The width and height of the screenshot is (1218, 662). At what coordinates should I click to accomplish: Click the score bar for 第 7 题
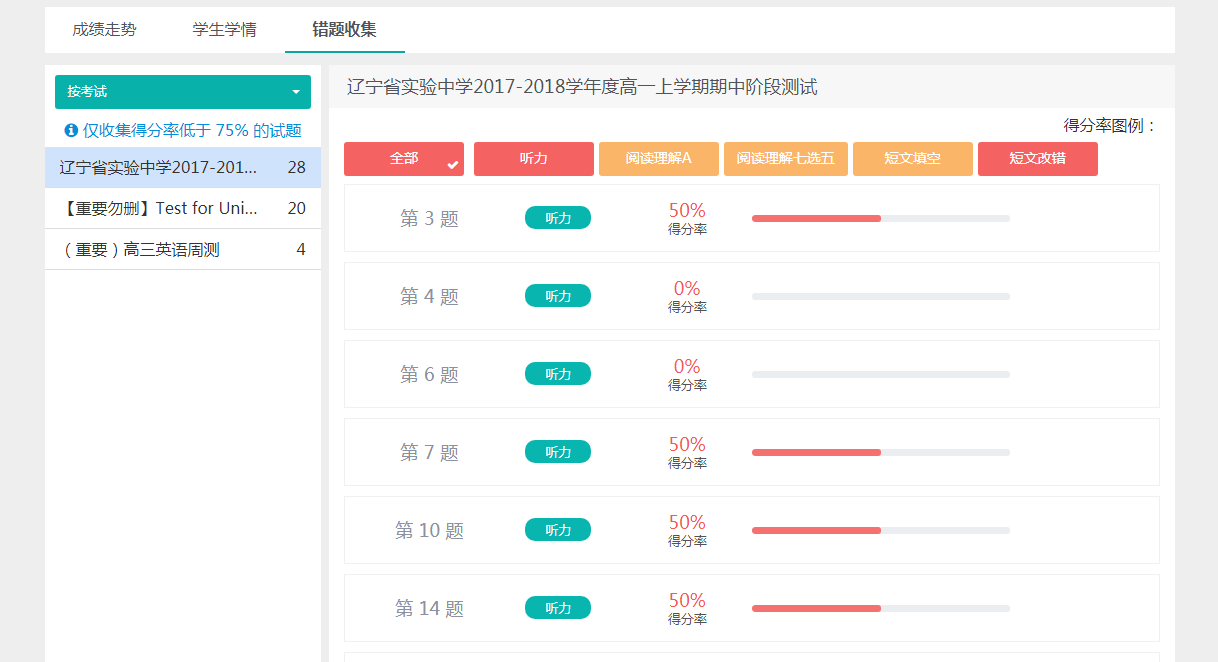[x=881, y=452]
